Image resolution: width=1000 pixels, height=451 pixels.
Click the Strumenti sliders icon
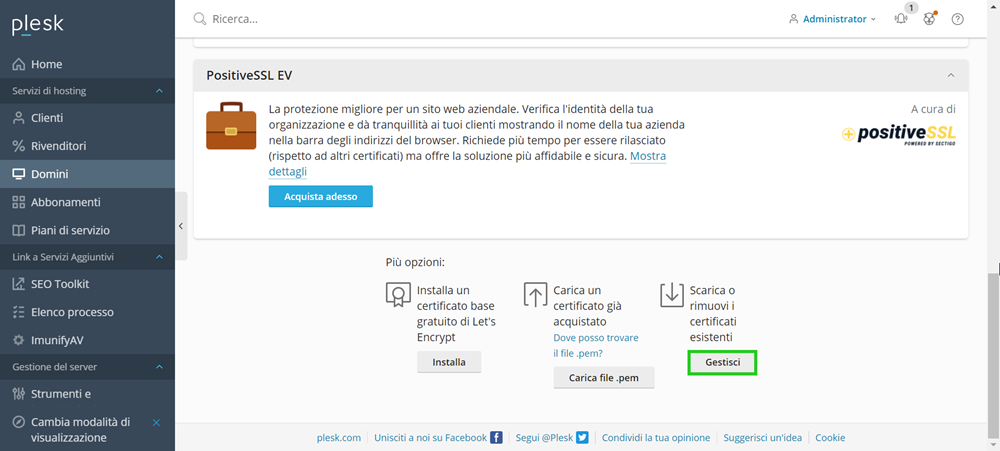pos(18,394)
